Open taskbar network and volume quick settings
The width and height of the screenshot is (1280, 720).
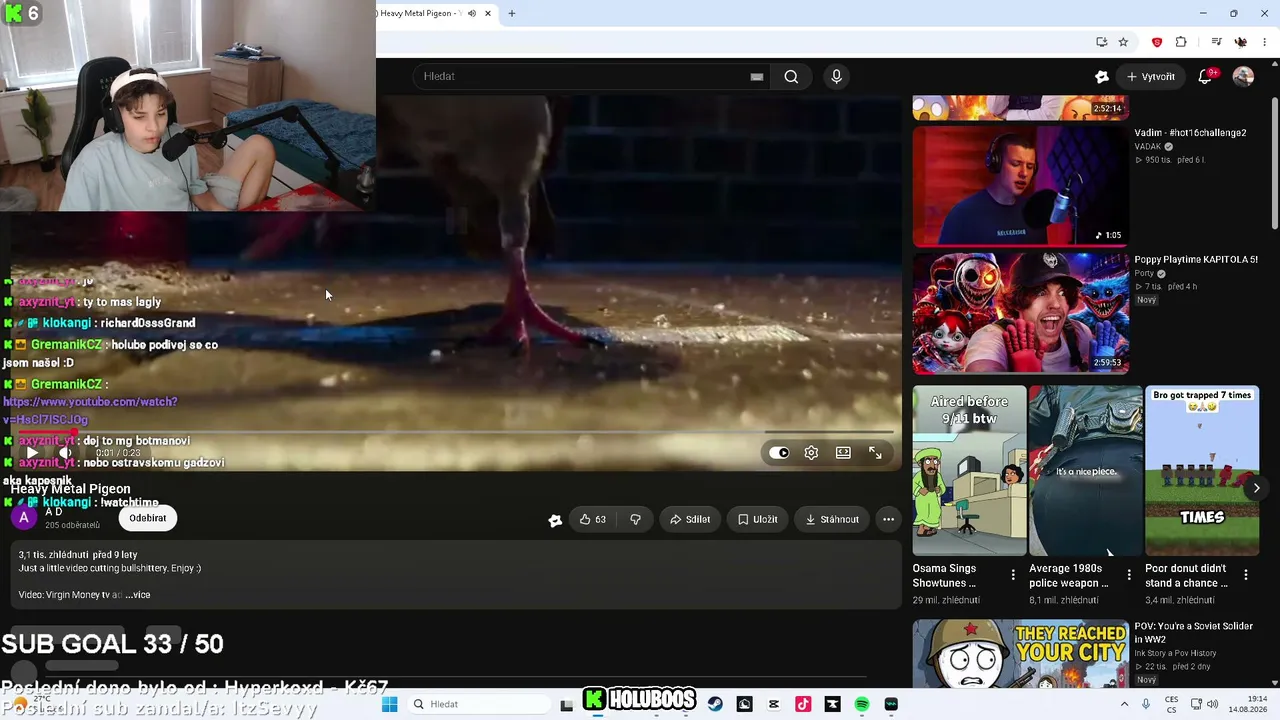point(1204,704)
